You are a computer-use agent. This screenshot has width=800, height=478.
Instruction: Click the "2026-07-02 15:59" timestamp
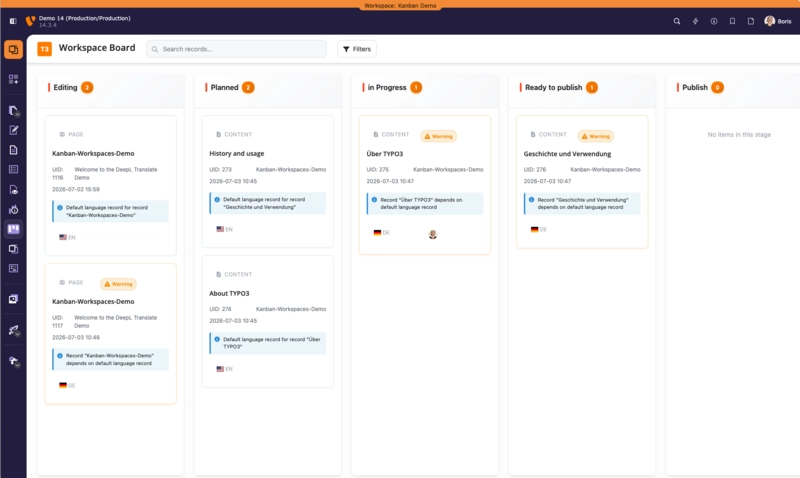click(76, 189)
